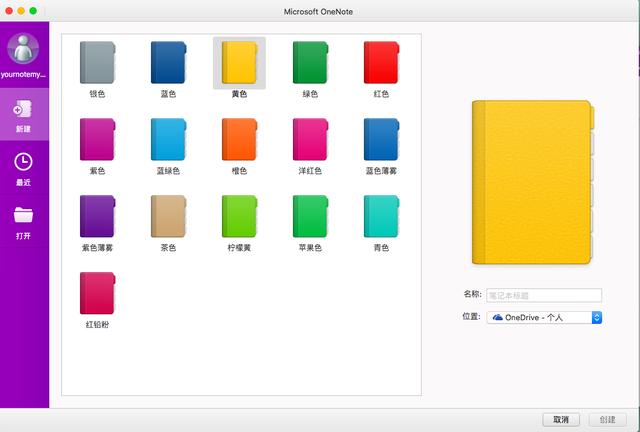
Task: Pick the lemon lime (柠檬黄) notebook icon
Action: click(x=239, y=216)
